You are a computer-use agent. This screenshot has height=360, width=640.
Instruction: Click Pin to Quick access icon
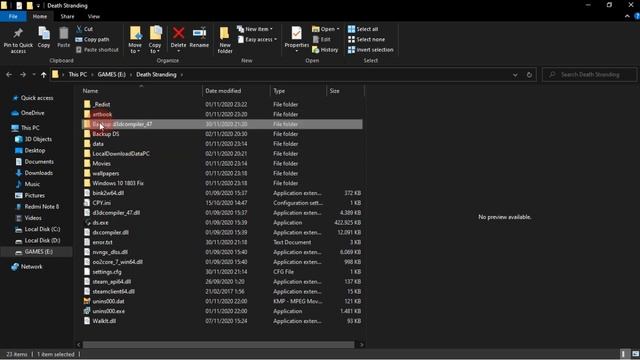tap(18, 40)
